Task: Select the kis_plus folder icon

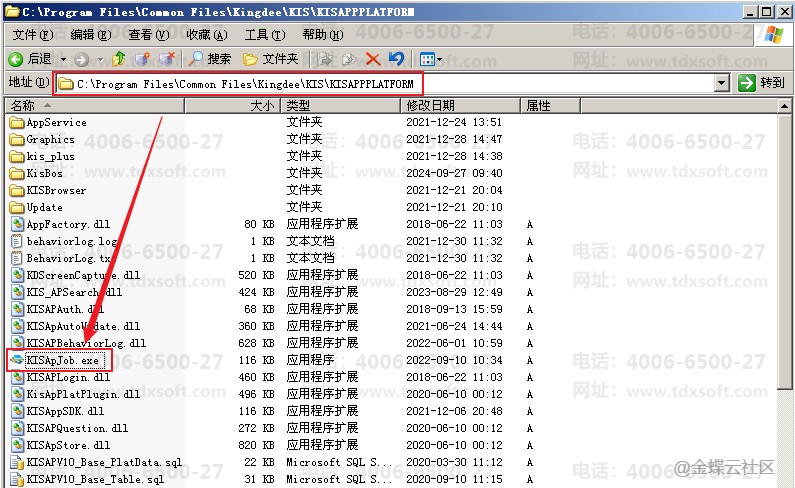Action: pos(17,156)
